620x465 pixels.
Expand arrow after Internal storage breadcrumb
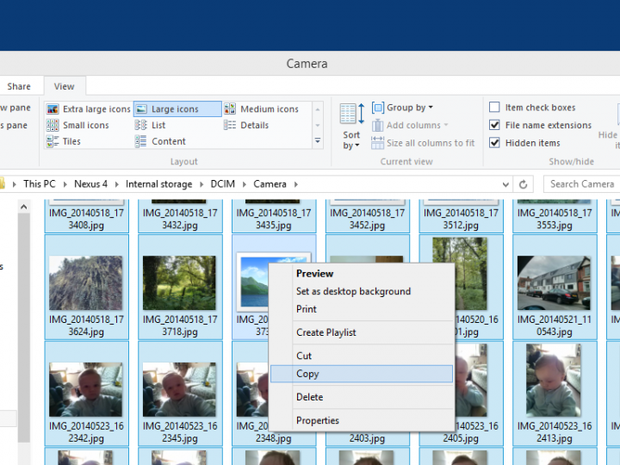pyautogui.click(x=202, y=184)
